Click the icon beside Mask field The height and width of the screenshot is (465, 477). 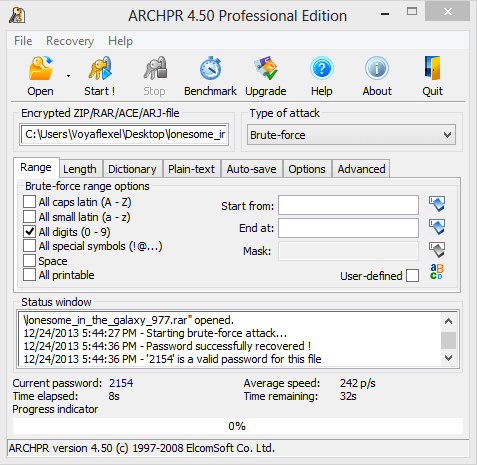(x=437, y=250)
